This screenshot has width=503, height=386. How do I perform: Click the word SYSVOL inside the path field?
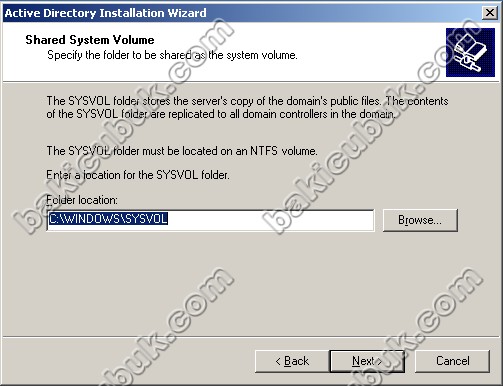(146, 219)
